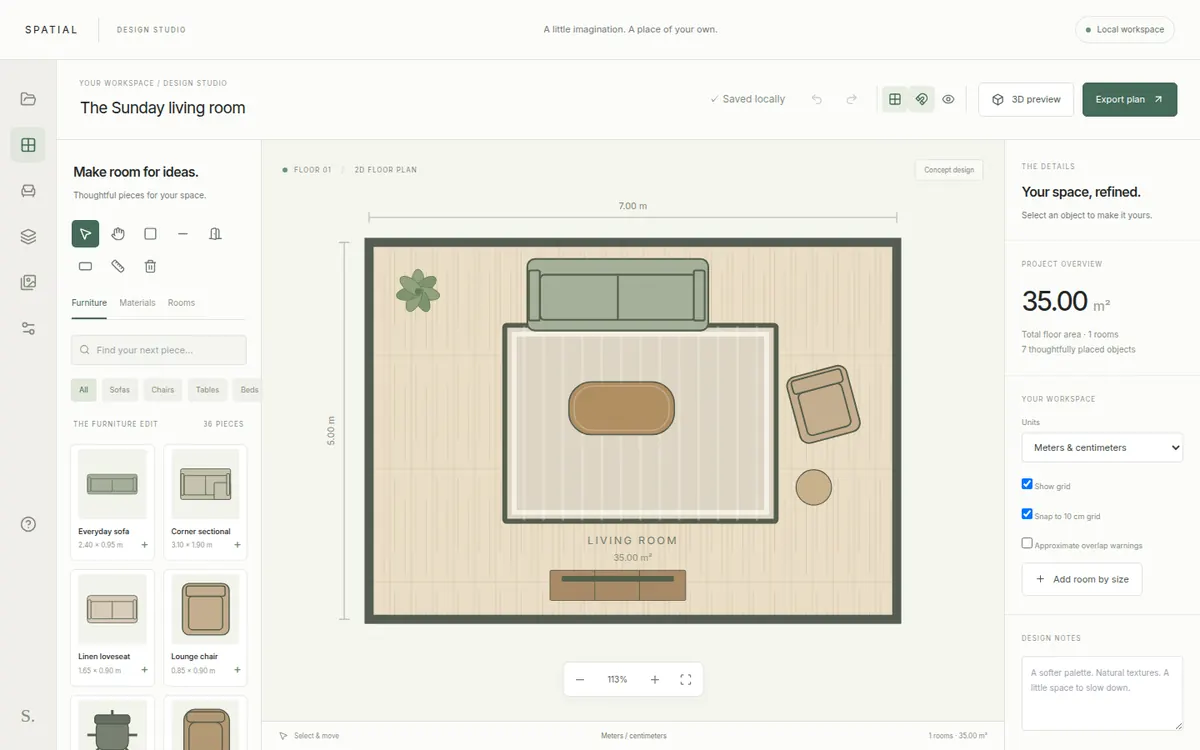1200x750 pixels.
Task: Select the Corner sectional thumbnail
Action: point(205,484)
